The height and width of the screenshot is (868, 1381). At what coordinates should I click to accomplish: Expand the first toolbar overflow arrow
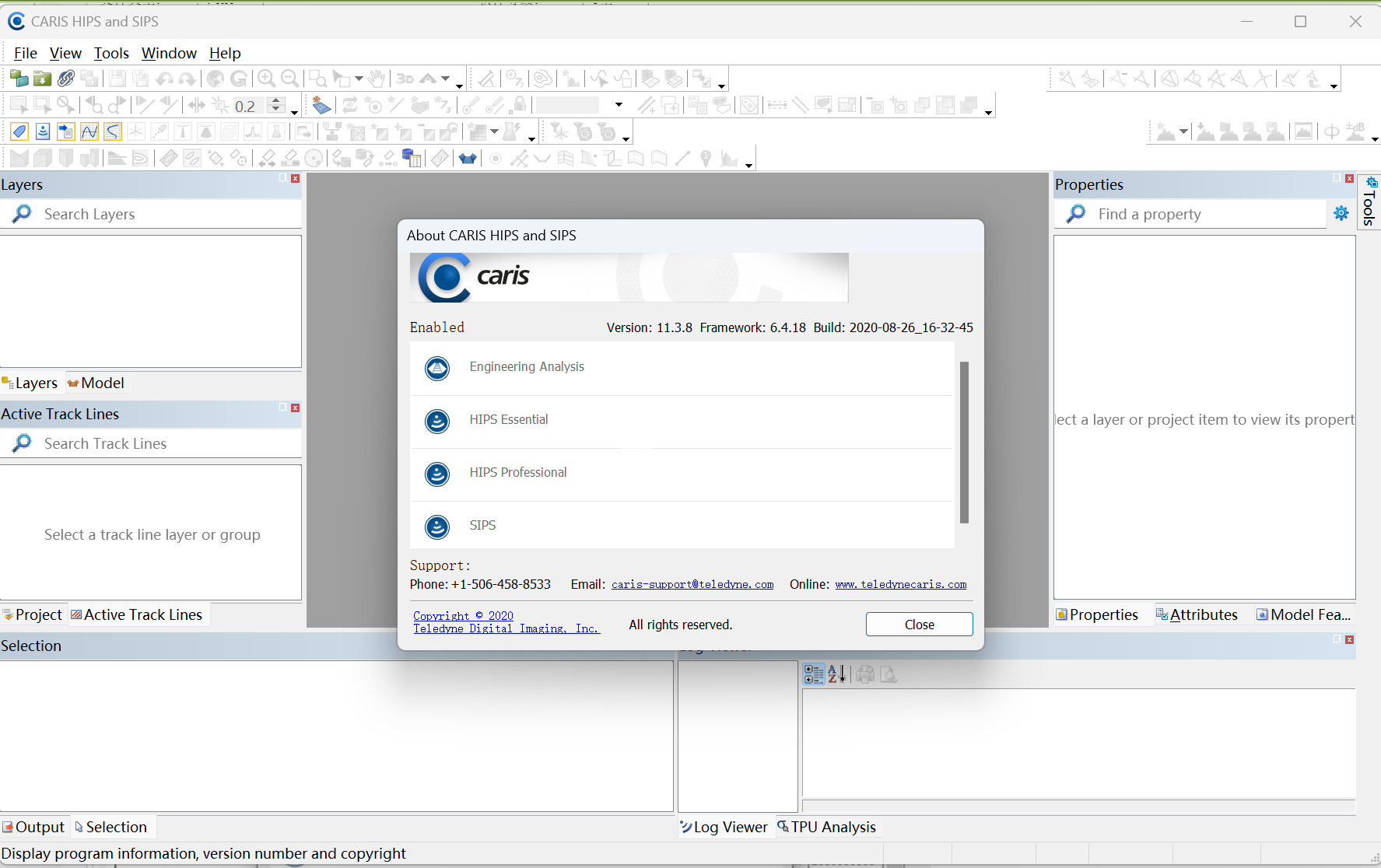(x=460, y=86)
